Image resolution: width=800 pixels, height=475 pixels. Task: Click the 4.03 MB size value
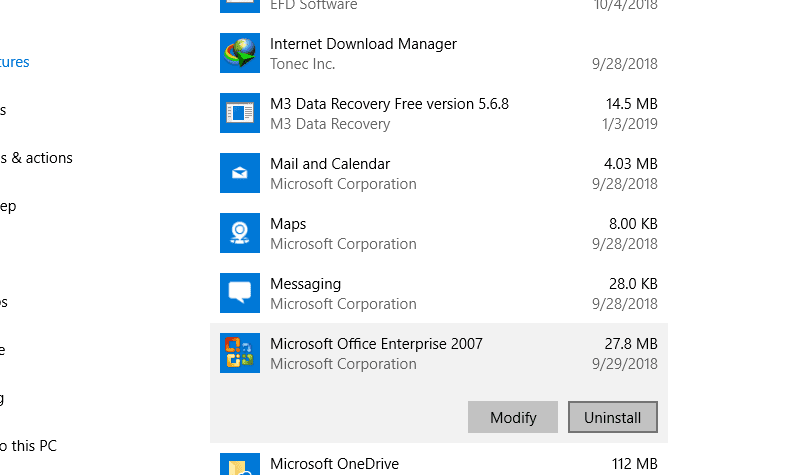[631, 164]
